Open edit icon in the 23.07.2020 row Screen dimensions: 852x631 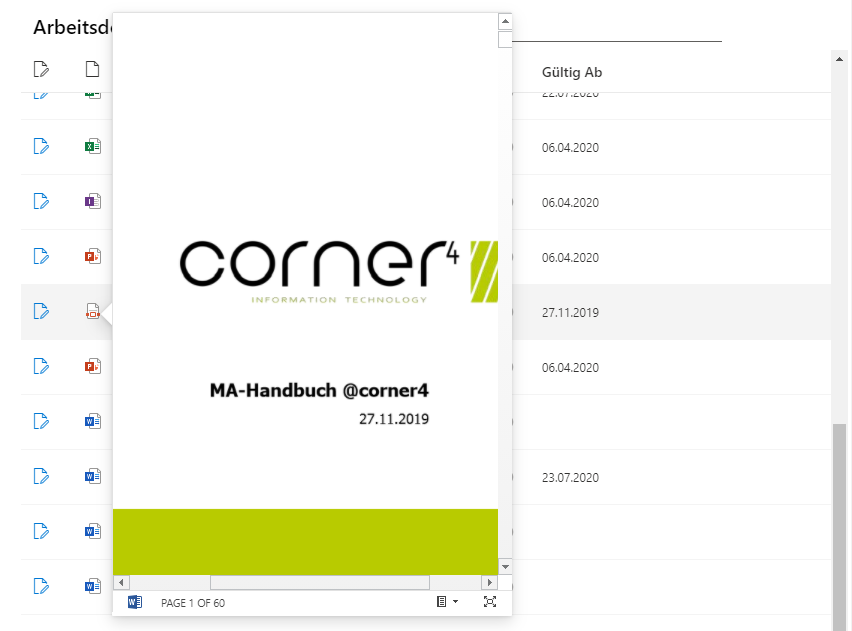(41, 477)
